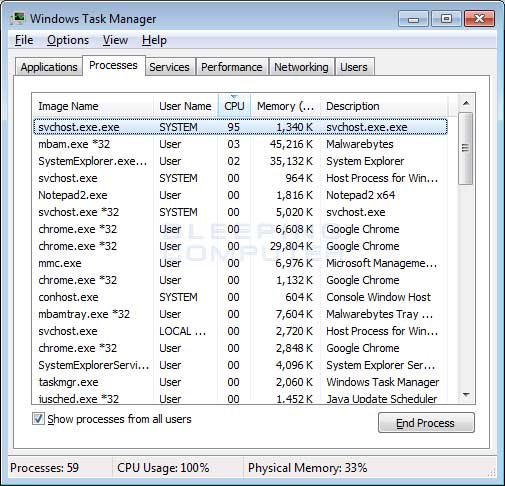Open the Options menu
Image resolution: width=505 pixels, height=486 pixels.
(x=68, y=40)
